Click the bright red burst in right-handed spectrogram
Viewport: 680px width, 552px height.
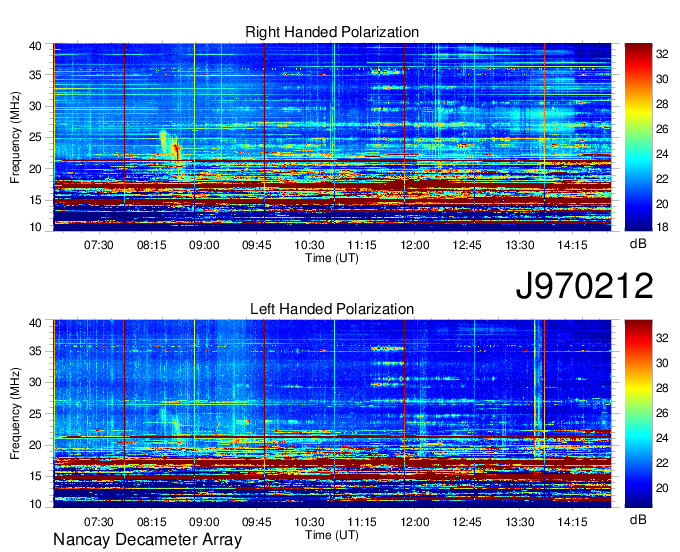point(177,151)
